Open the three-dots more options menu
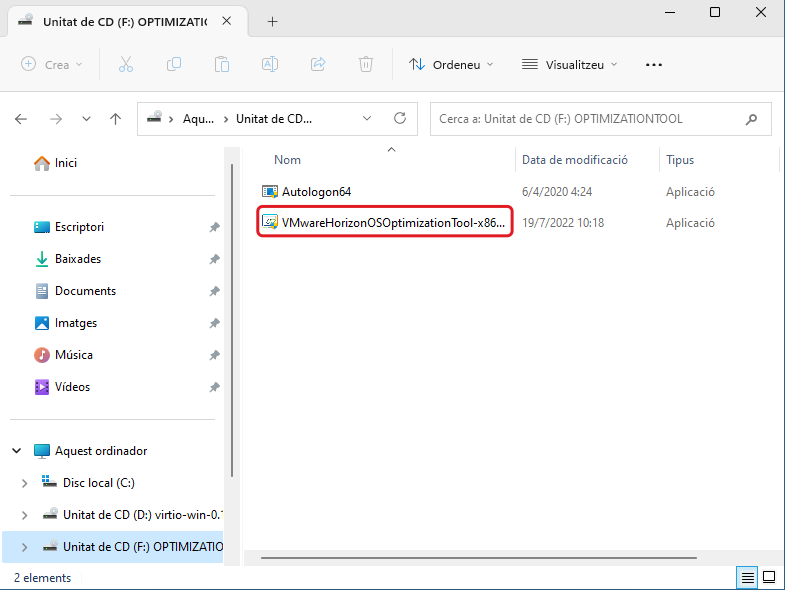Viewport: 785px width, 590px height. (x=654, y=64)
